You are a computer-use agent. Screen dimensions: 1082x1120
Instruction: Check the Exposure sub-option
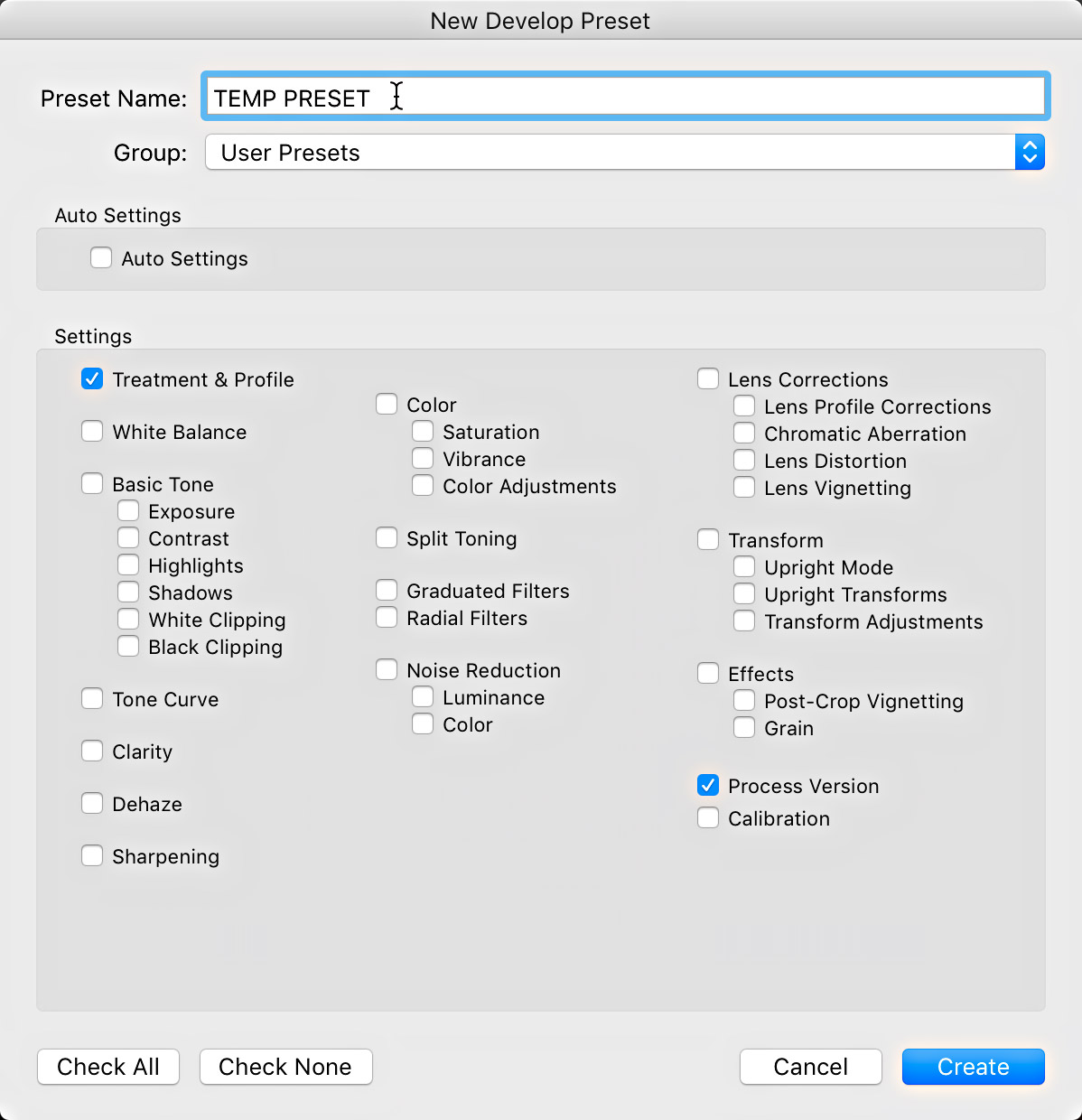coord(128,510)
